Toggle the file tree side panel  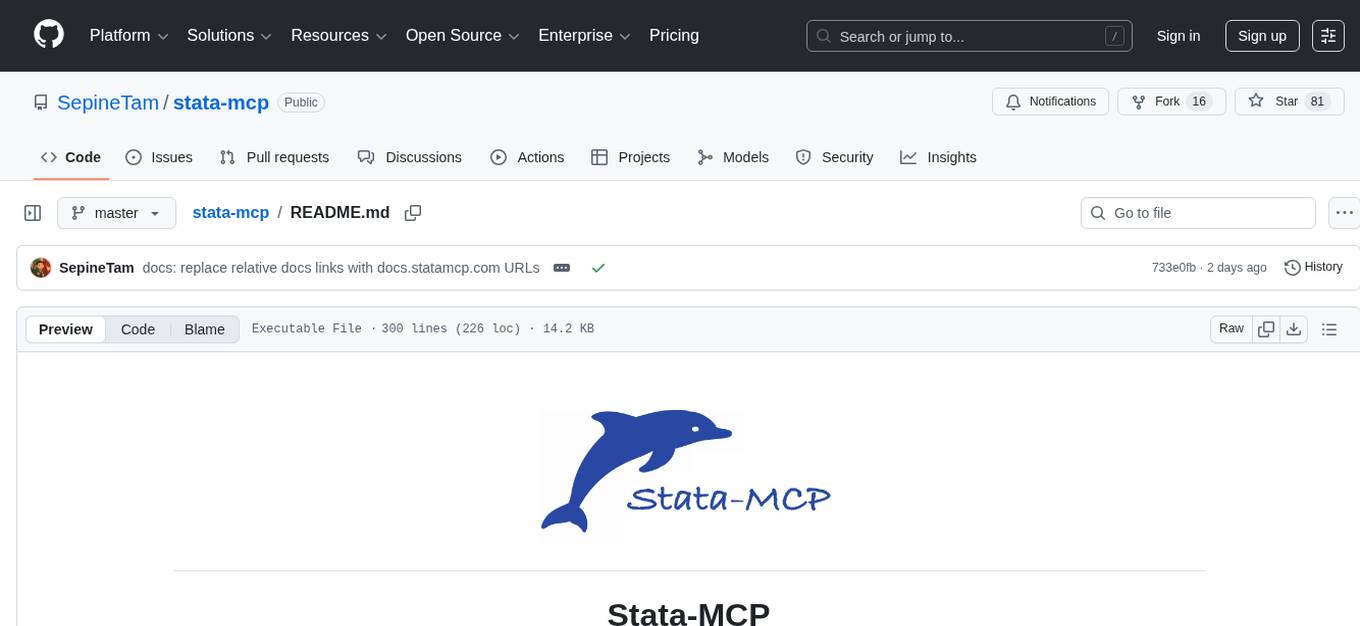coord(33,212)
